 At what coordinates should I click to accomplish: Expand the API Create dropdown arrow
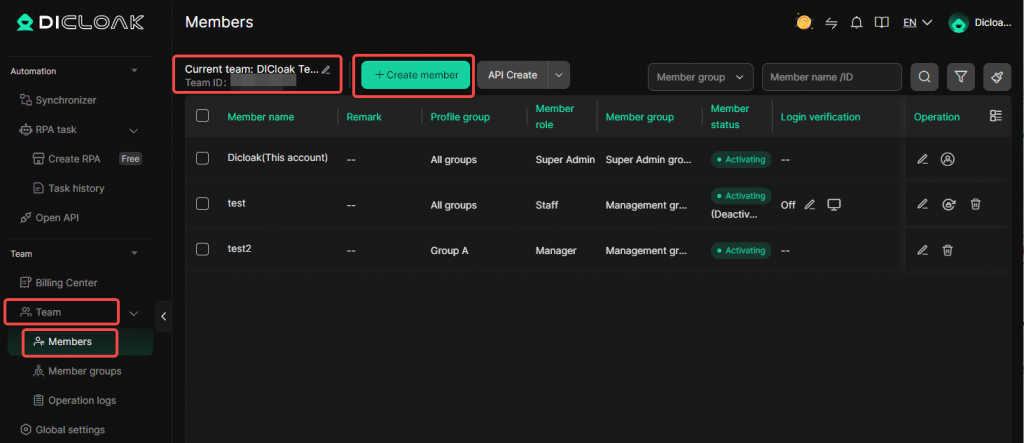tap(558, 75)
